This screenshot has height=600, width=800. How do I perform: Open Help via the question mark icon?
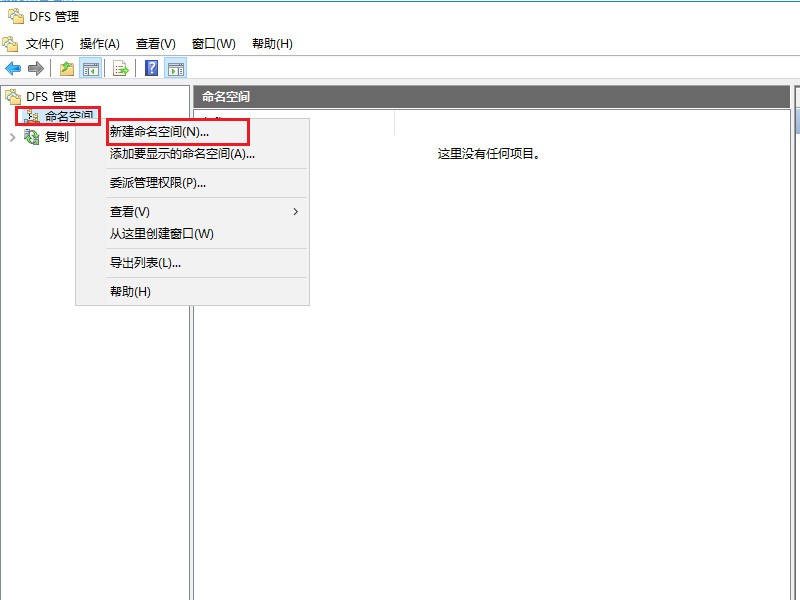point(150,67)
